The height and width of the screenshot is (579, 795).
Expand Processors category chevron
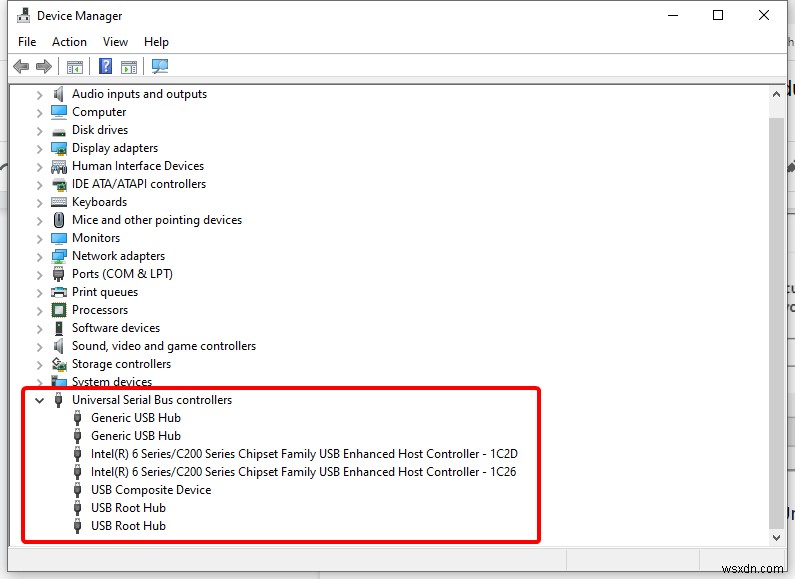click(x=40, y=311)
